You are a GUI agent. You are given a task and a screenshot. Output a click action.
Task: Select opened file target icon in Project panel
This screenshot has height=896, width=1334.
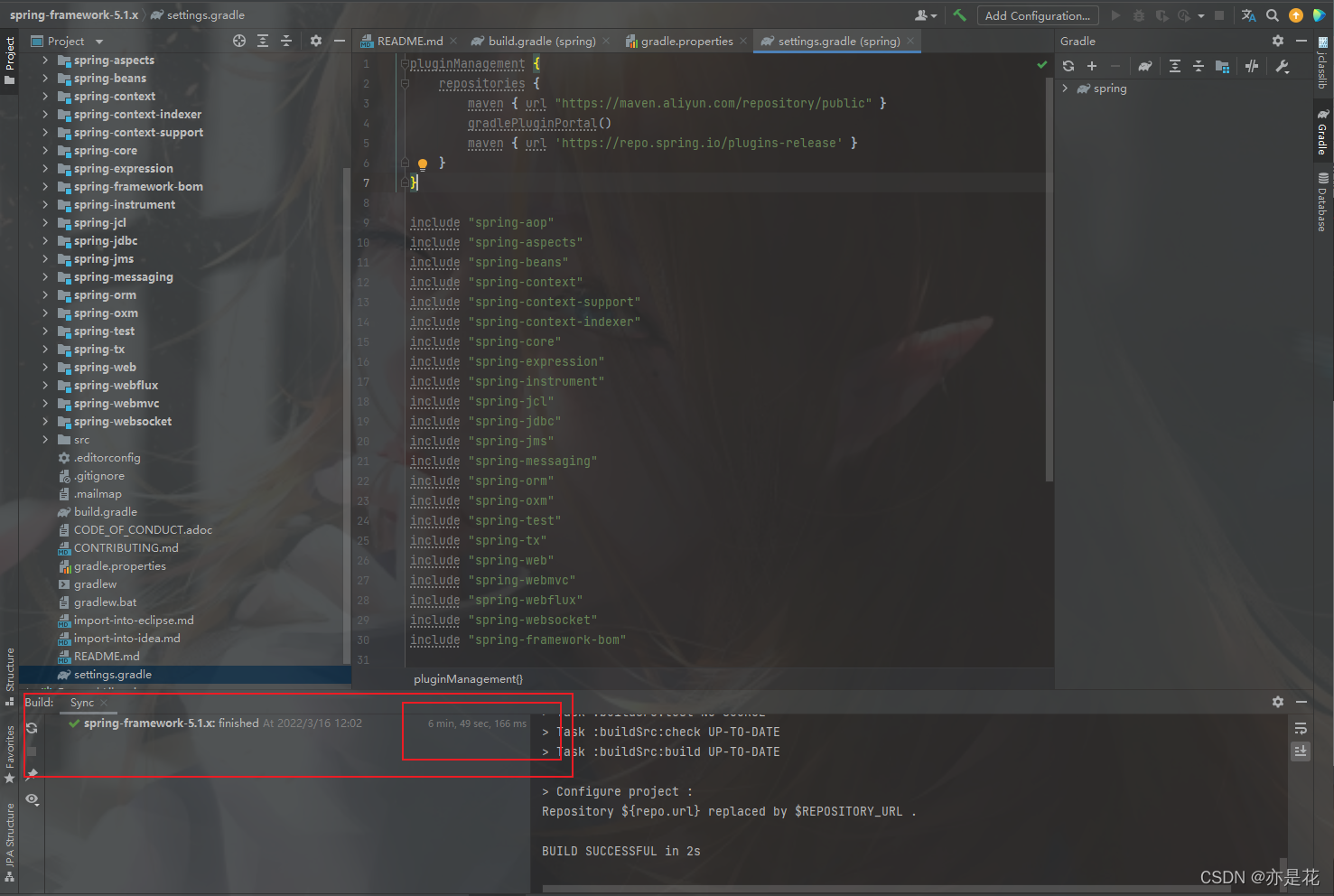pyautogui.click(x=239, y=41)
